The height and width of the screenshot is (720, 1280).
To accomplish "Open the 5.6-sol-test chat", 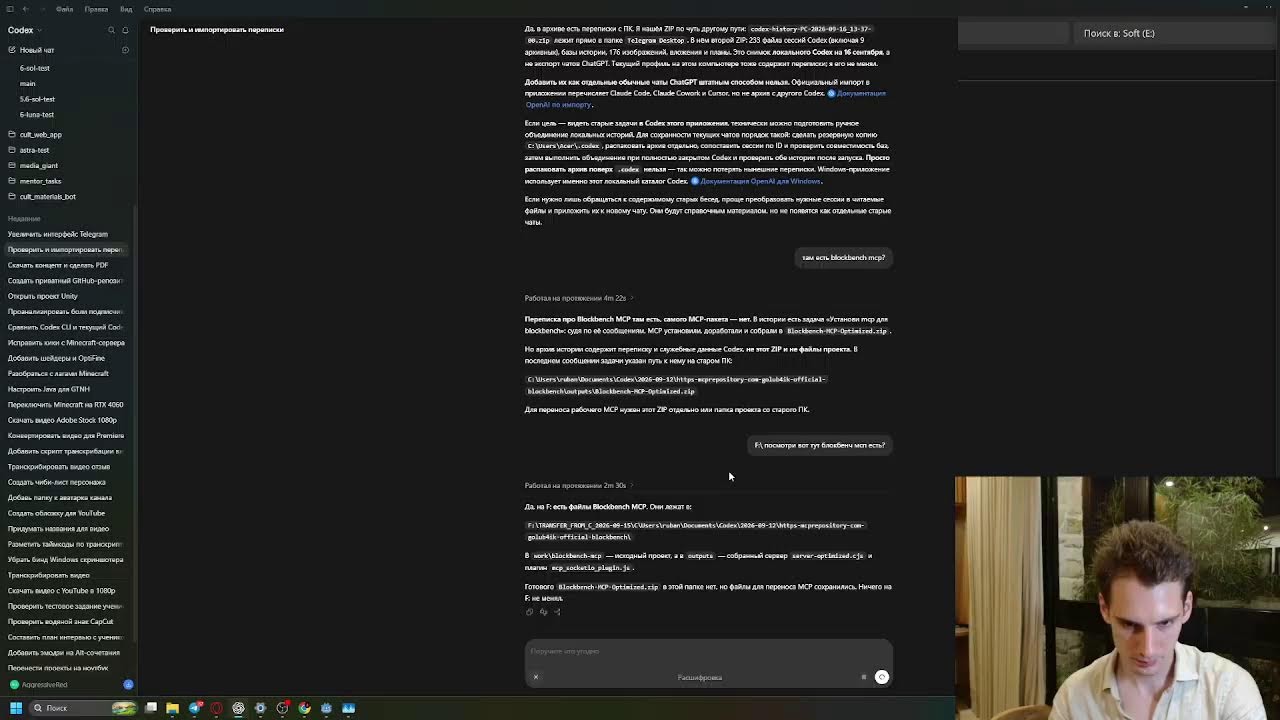I will click(x=37, y=99).
